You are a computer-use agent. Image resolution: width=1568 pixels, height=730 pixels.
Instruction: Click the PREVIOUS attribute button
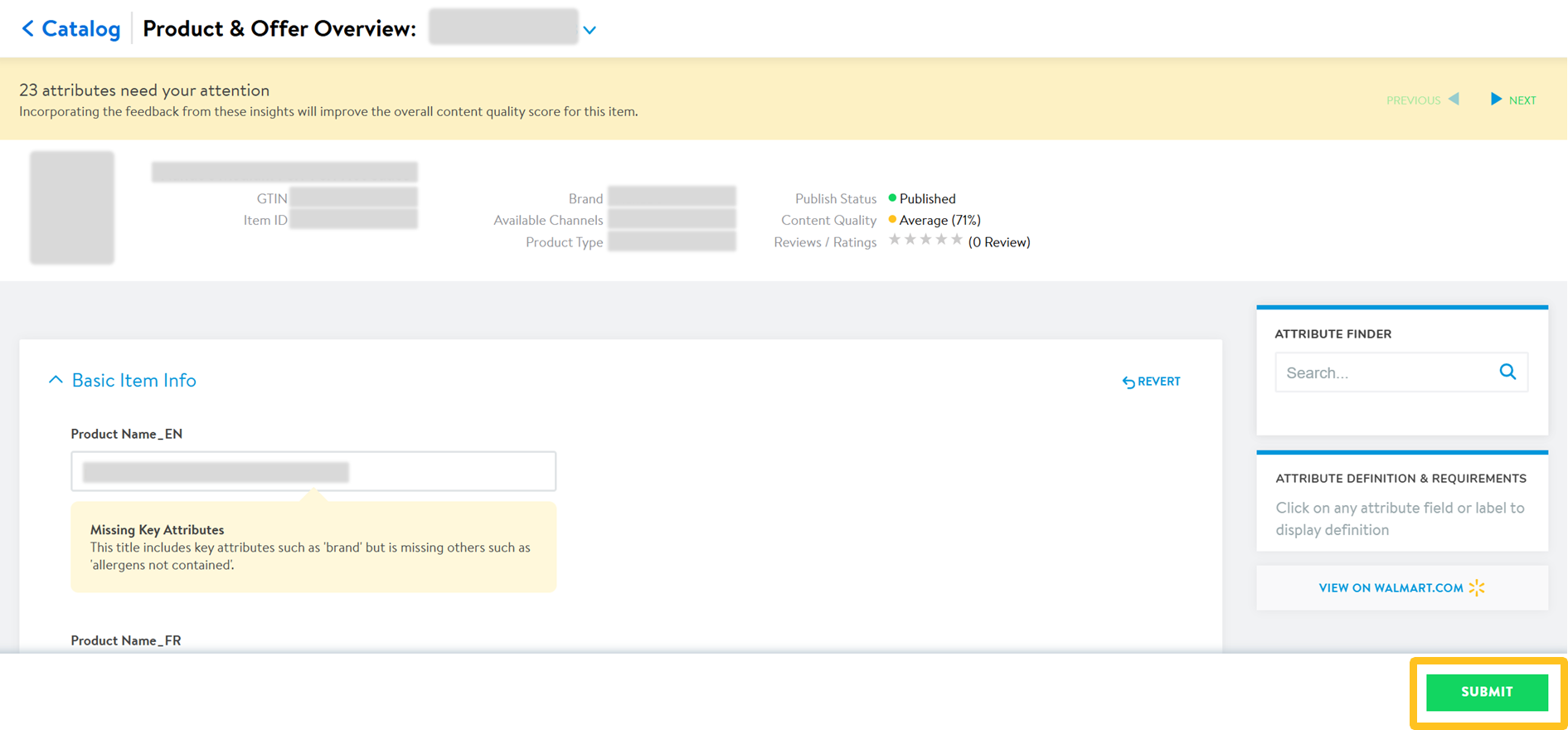(1423, 100)
